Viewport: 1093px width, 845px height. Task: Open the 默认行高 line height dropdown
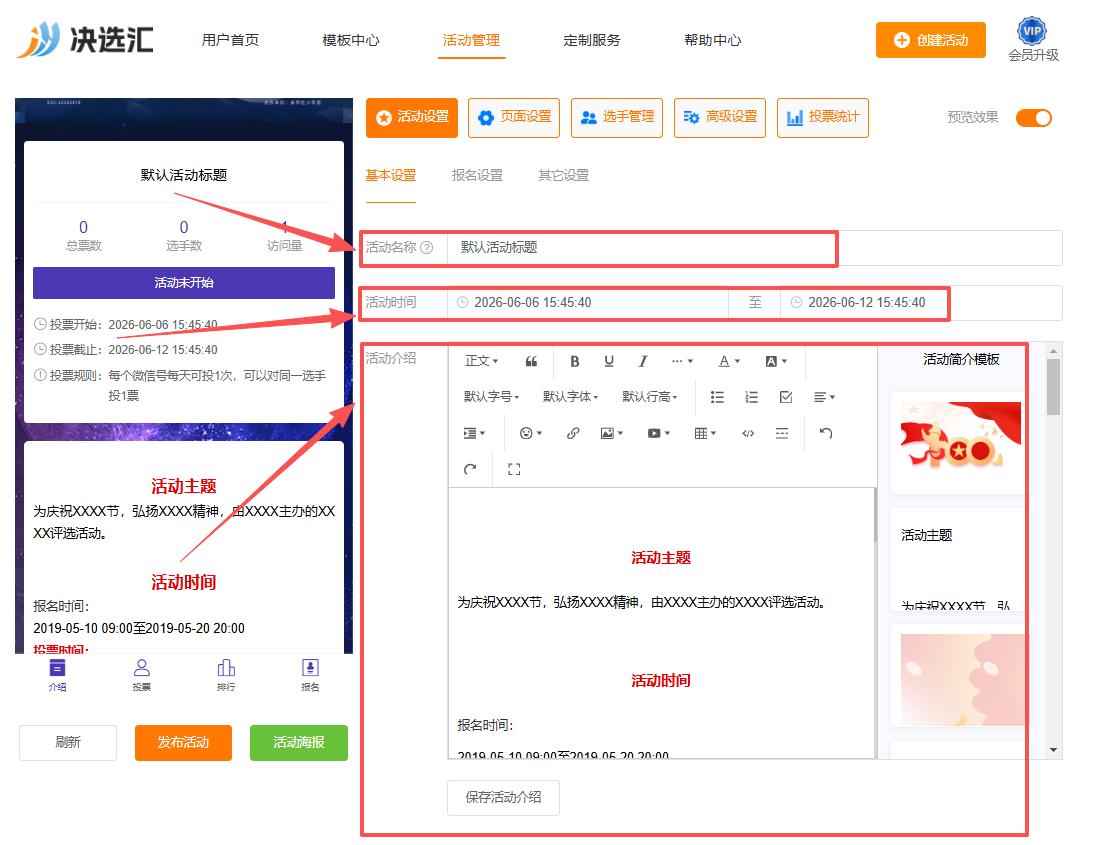(649, 397)
